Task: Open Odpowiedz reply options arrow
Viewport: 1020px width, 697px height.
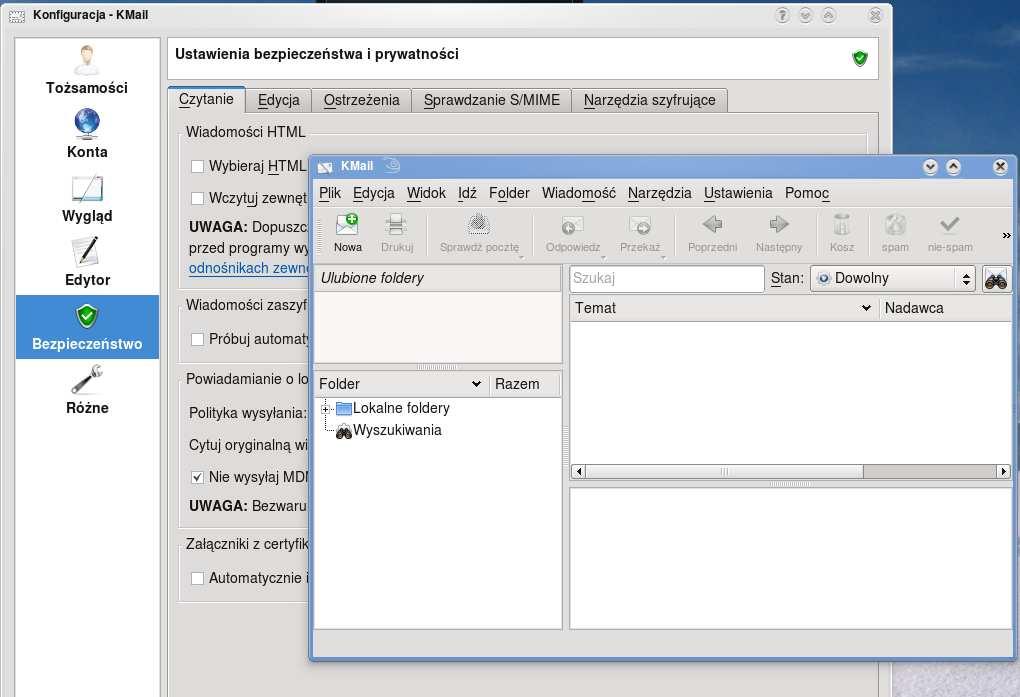Action: [603, 258]
